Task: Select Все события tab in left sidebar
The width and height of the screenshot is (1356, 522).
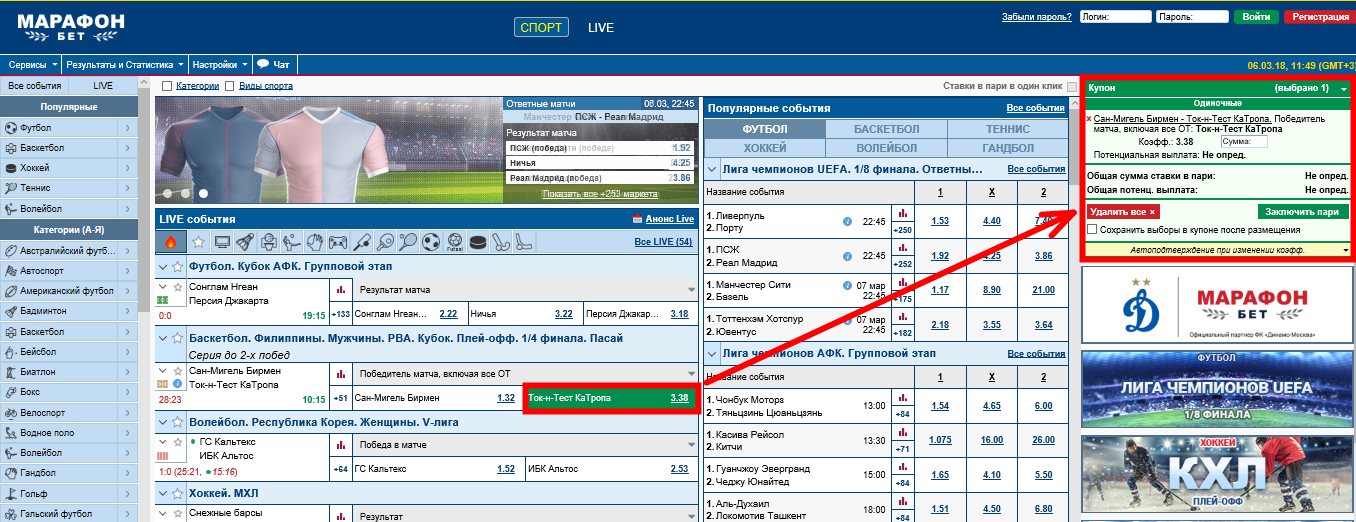Action: pos(35,86)
